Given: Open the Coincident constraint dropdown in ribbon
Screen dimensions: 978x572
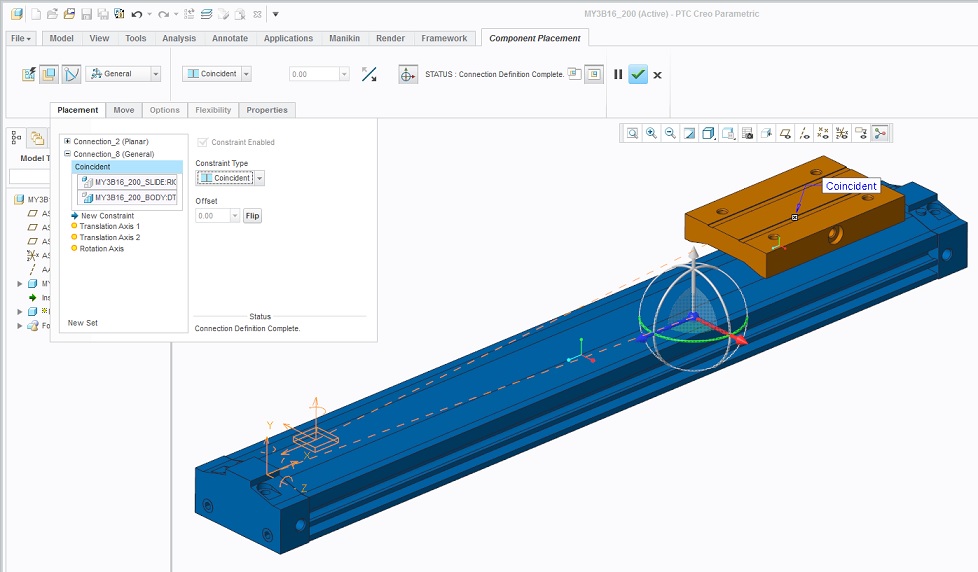Looking at the screenshot, I should coord(246,74).
